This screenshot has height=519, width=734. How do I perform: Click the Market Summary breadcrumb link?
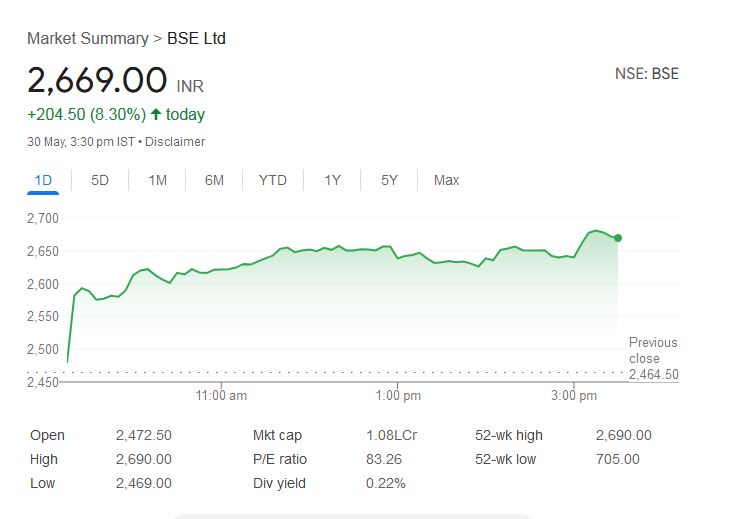coord(86,39)
